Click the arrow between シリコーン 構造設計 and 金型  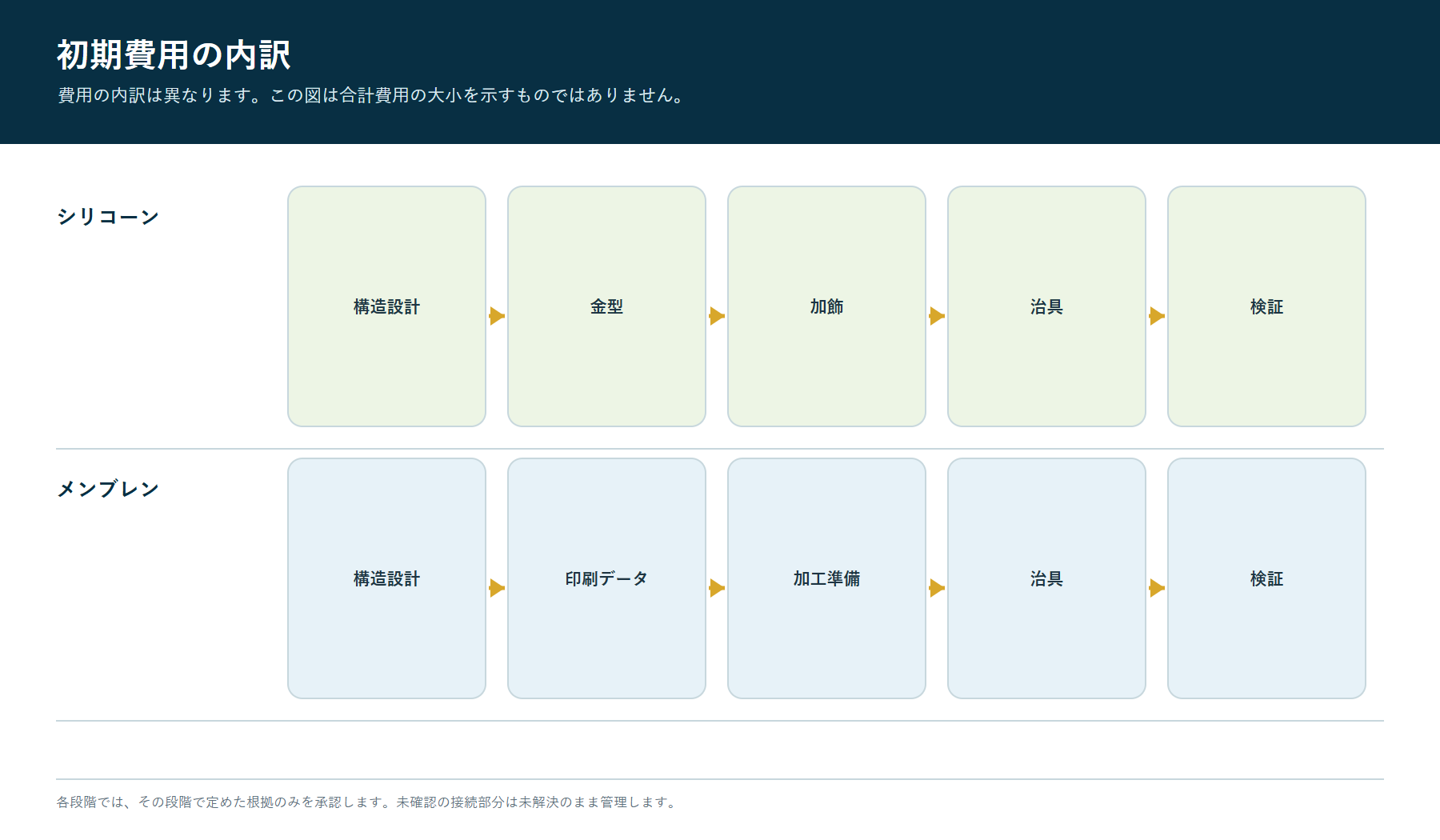pos(497,316)
